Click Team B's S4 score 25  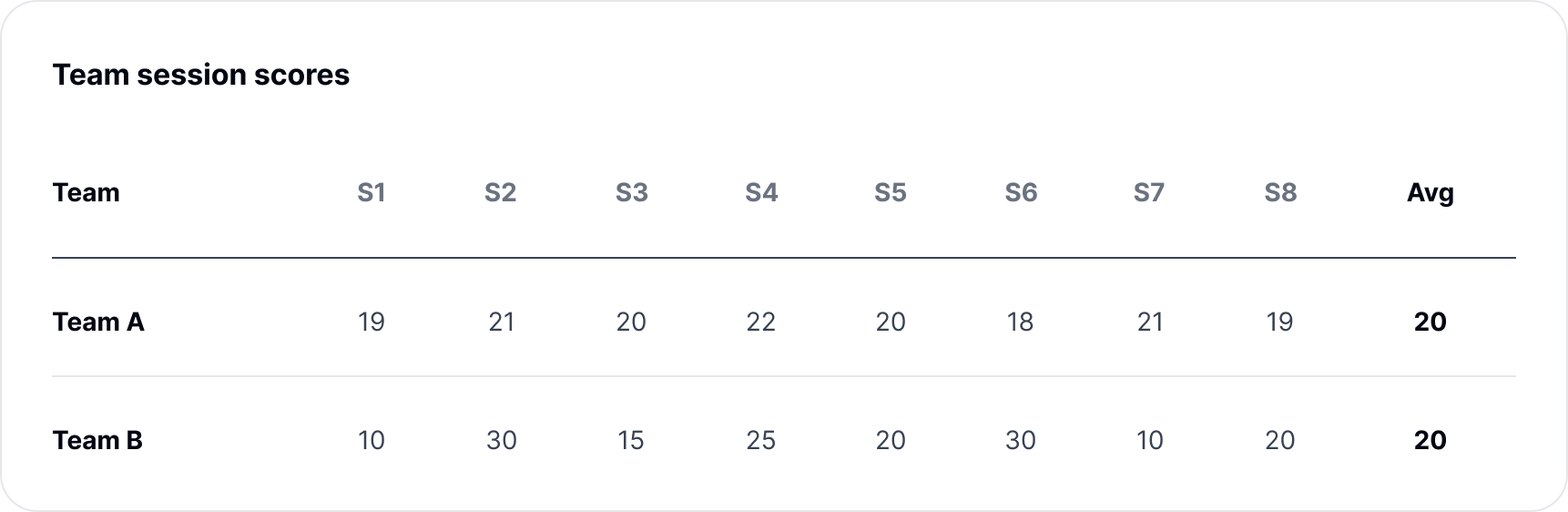click(x=761, y=440)
